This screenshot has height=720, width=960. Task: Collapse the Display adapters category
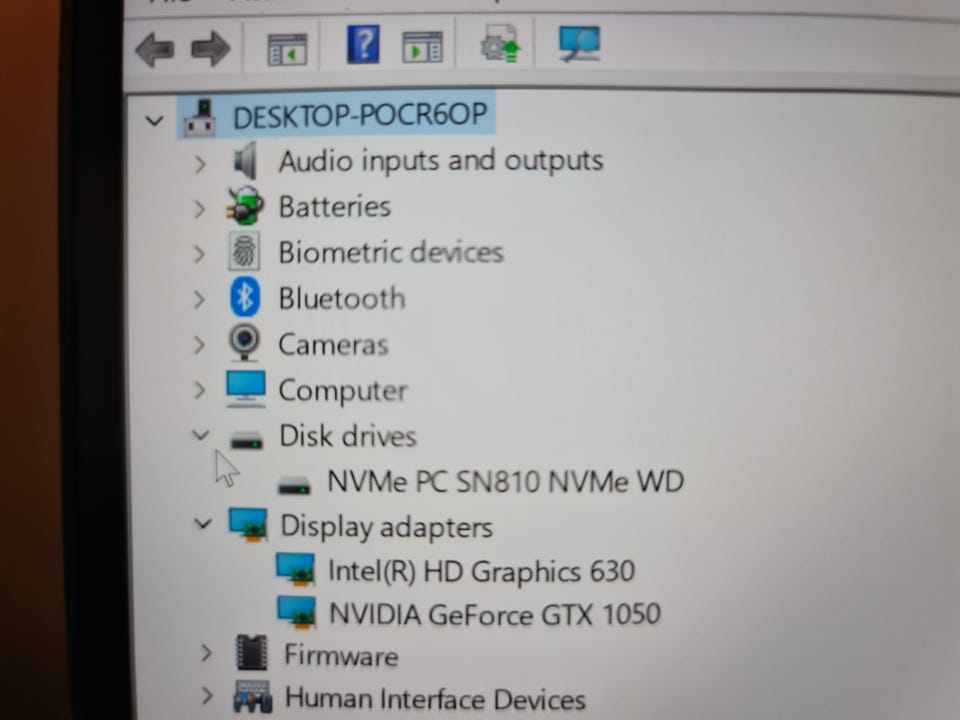203,523
